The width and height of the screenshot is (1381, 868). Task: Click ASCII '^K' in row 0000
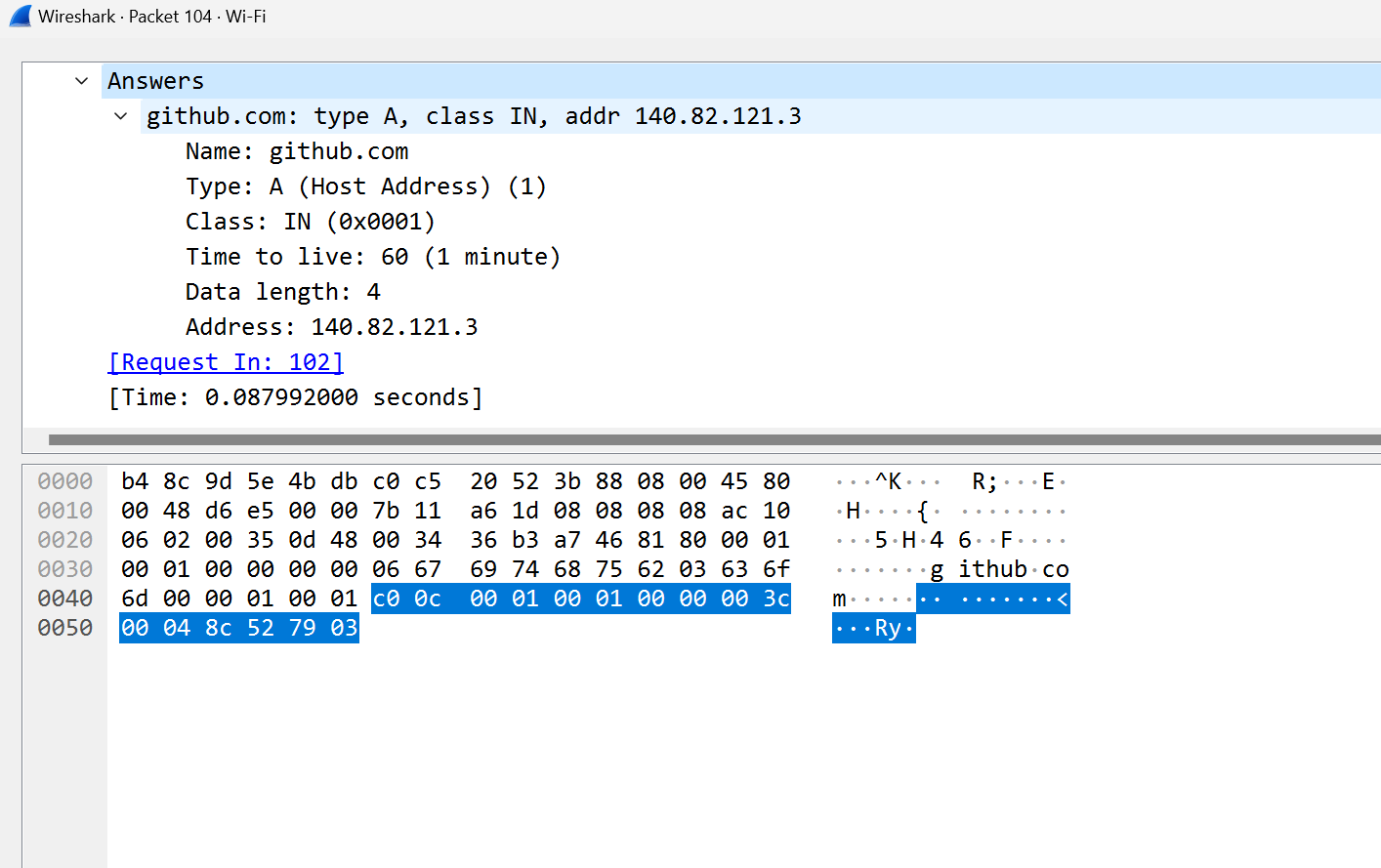888,481
